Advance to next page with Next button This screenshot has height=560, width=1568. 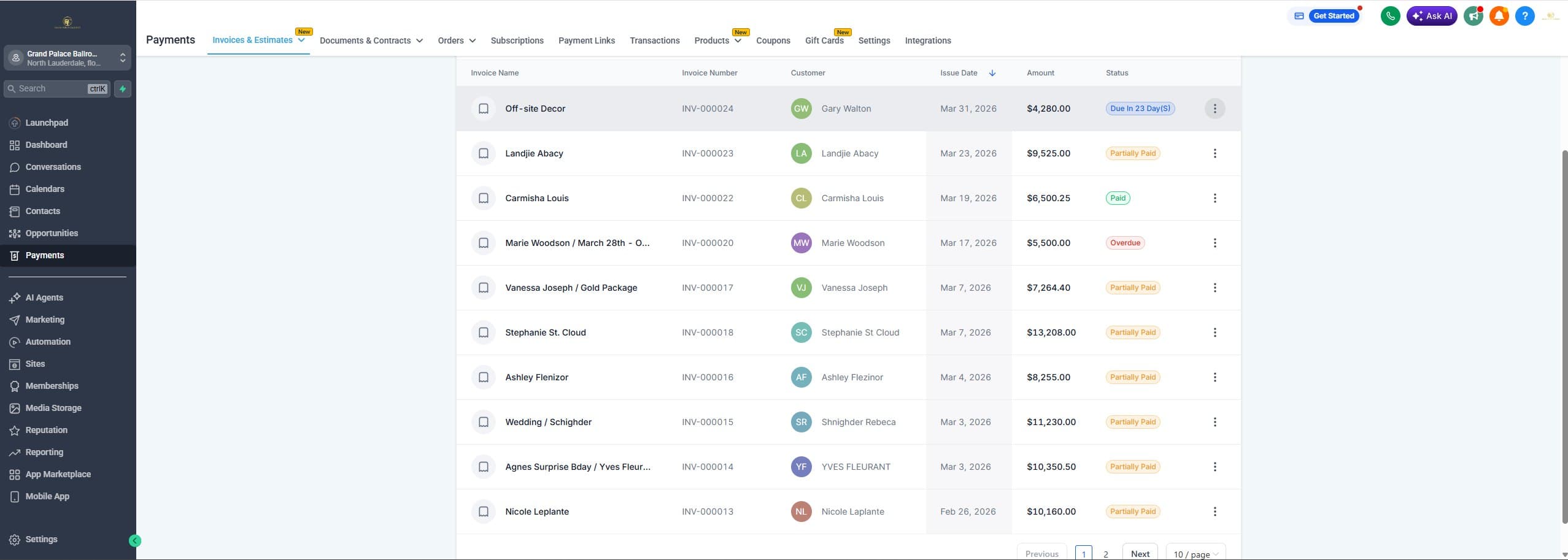click(x=1140, y=553)
